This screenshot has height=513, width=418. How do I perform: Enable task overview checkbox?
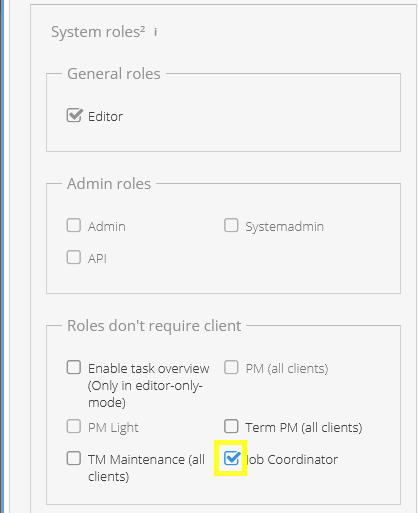click(x=74, y=367)
